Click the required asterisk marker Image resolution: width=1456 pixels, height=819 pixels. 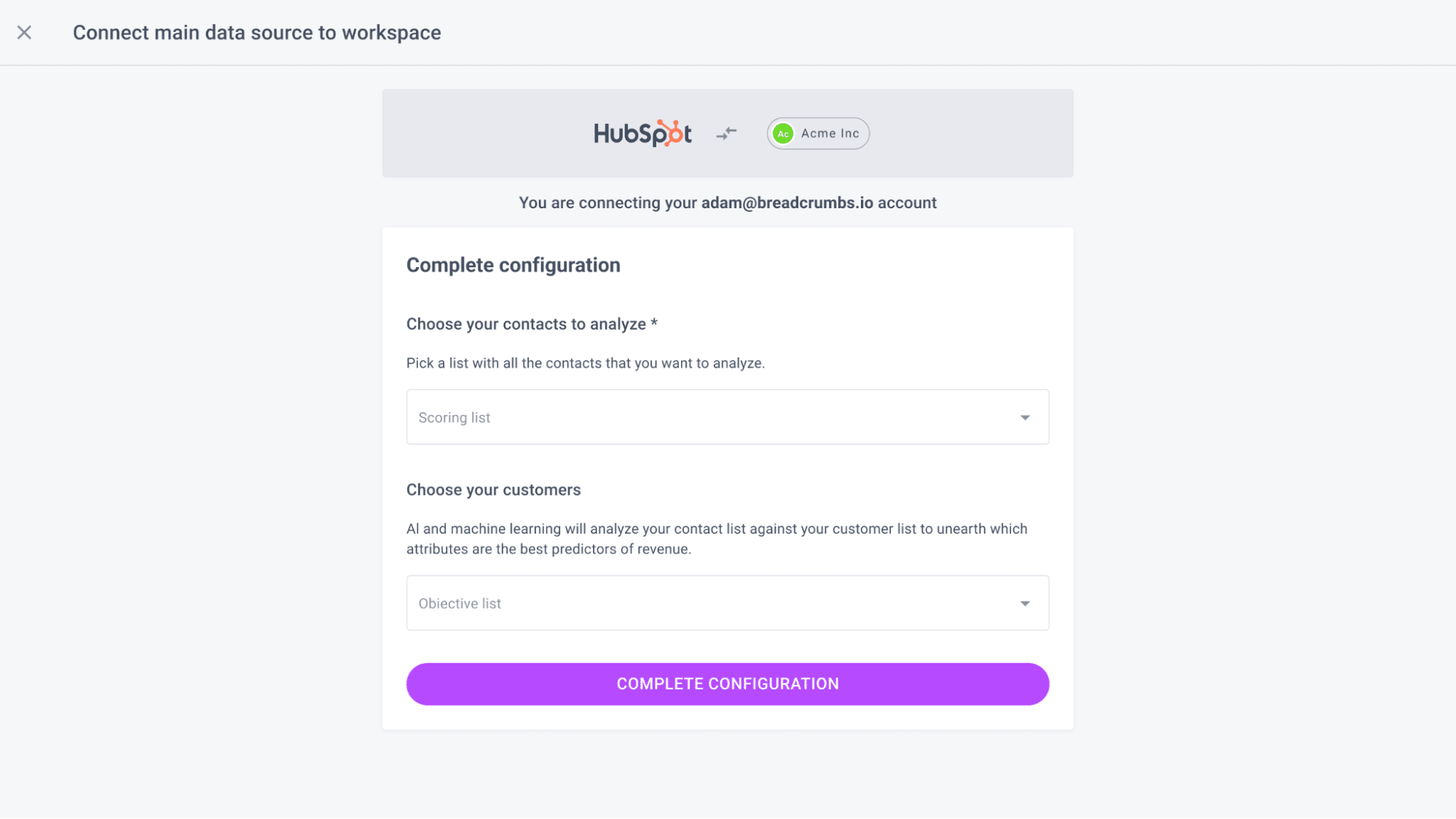pyautogui.click(x=654, y=323)
